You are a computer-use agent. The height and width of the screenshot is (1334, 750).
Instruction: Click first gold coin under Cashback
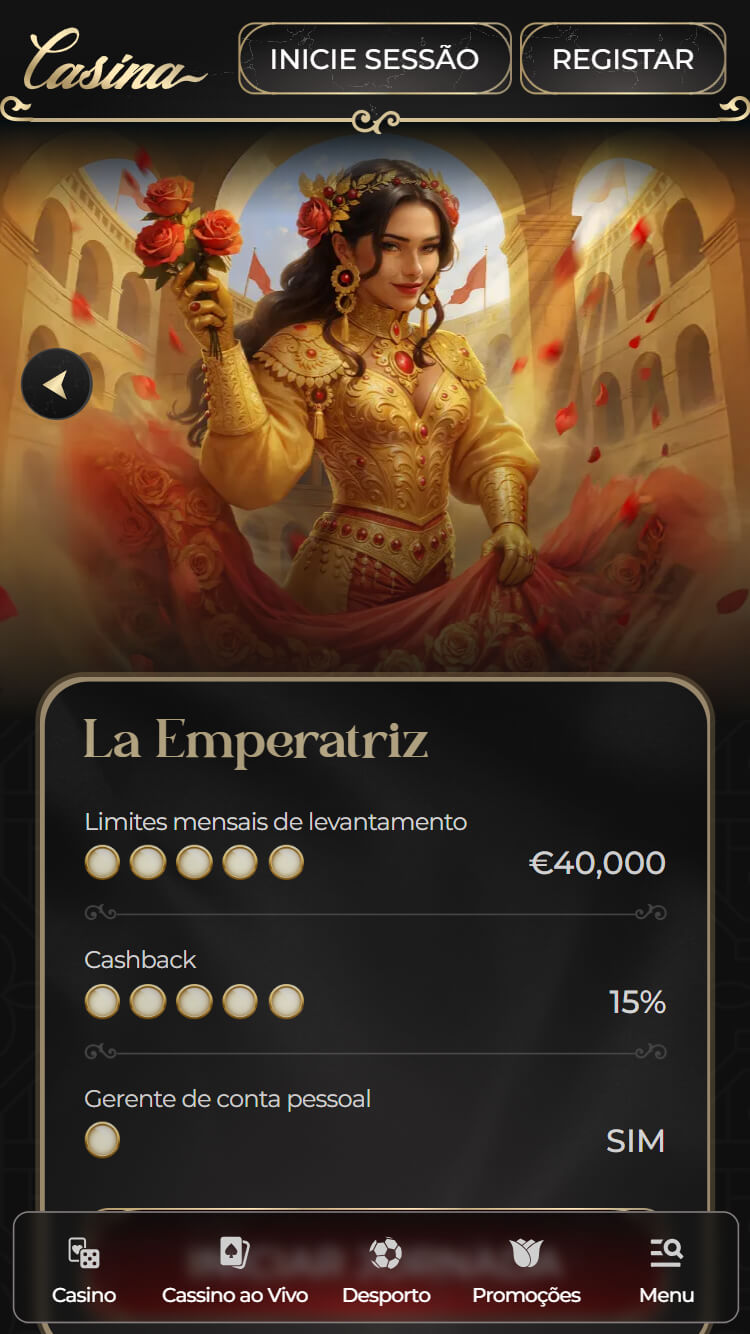(102, 1001)
